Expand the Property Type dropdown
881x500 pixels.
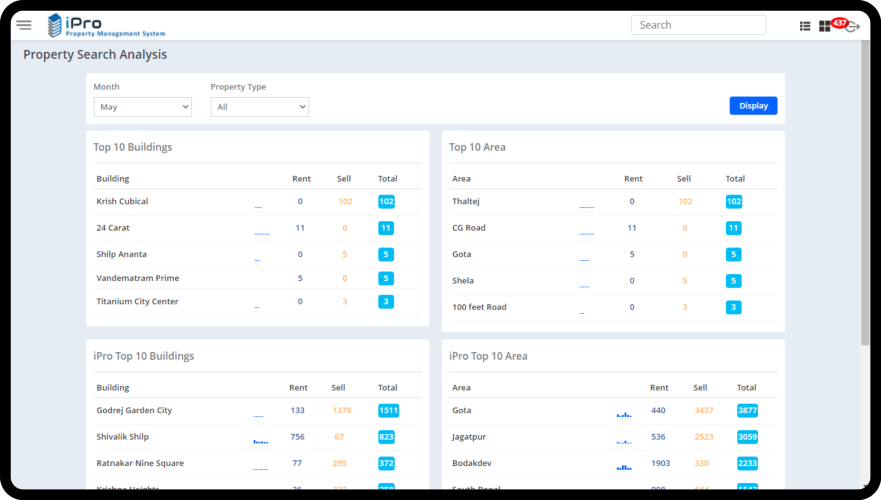(259, 107)
